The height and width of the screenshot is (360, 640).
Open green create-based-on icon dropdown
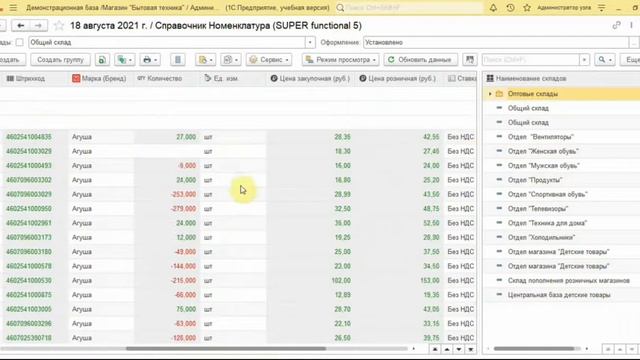point(124,60)
